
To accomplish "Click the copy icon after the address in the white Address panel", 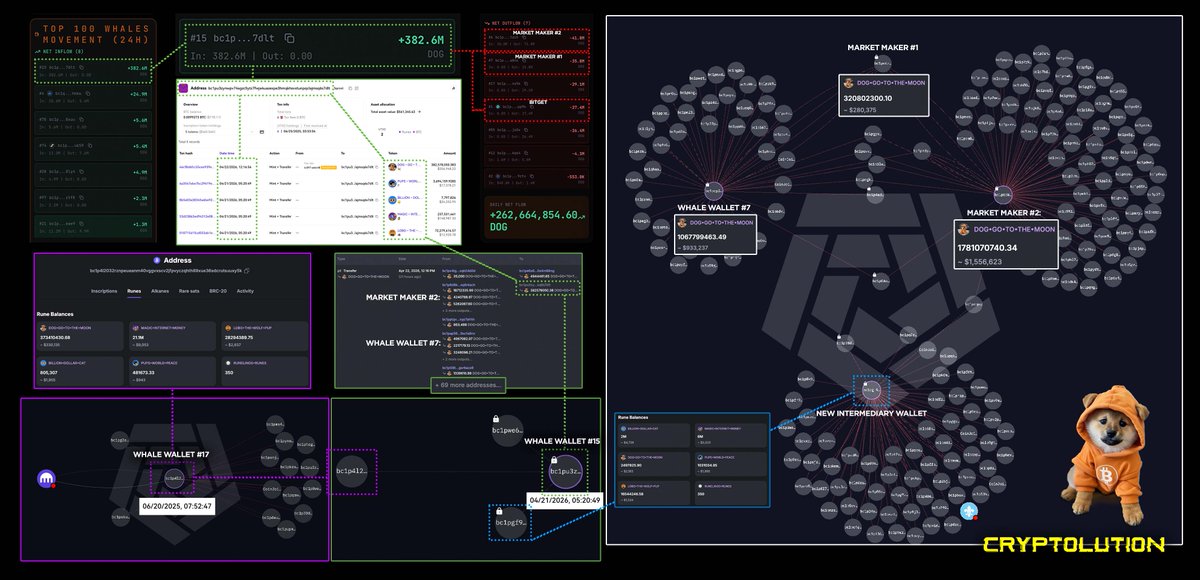I will [x=350, y=88].
